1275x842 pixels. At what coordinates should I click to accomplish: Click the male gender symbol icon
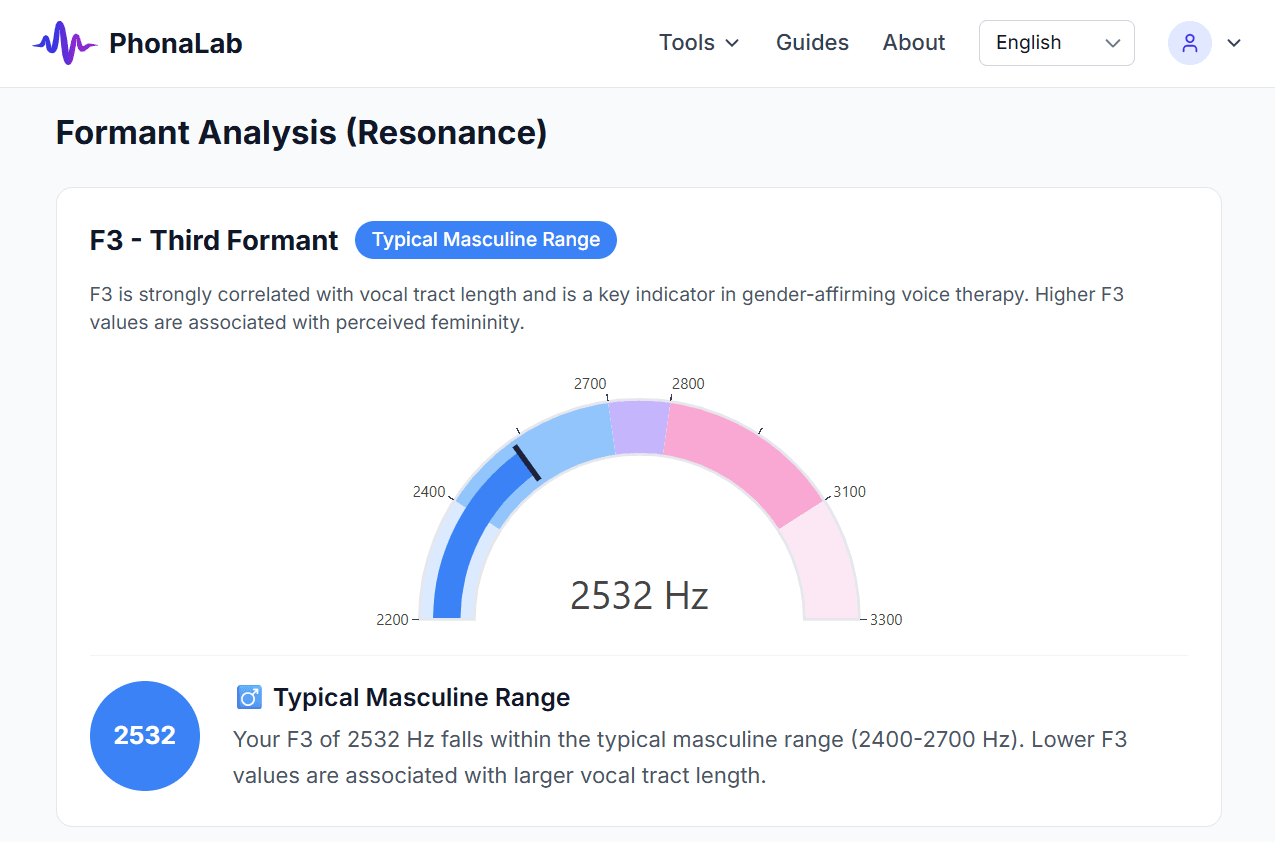(x=249, y=697)
